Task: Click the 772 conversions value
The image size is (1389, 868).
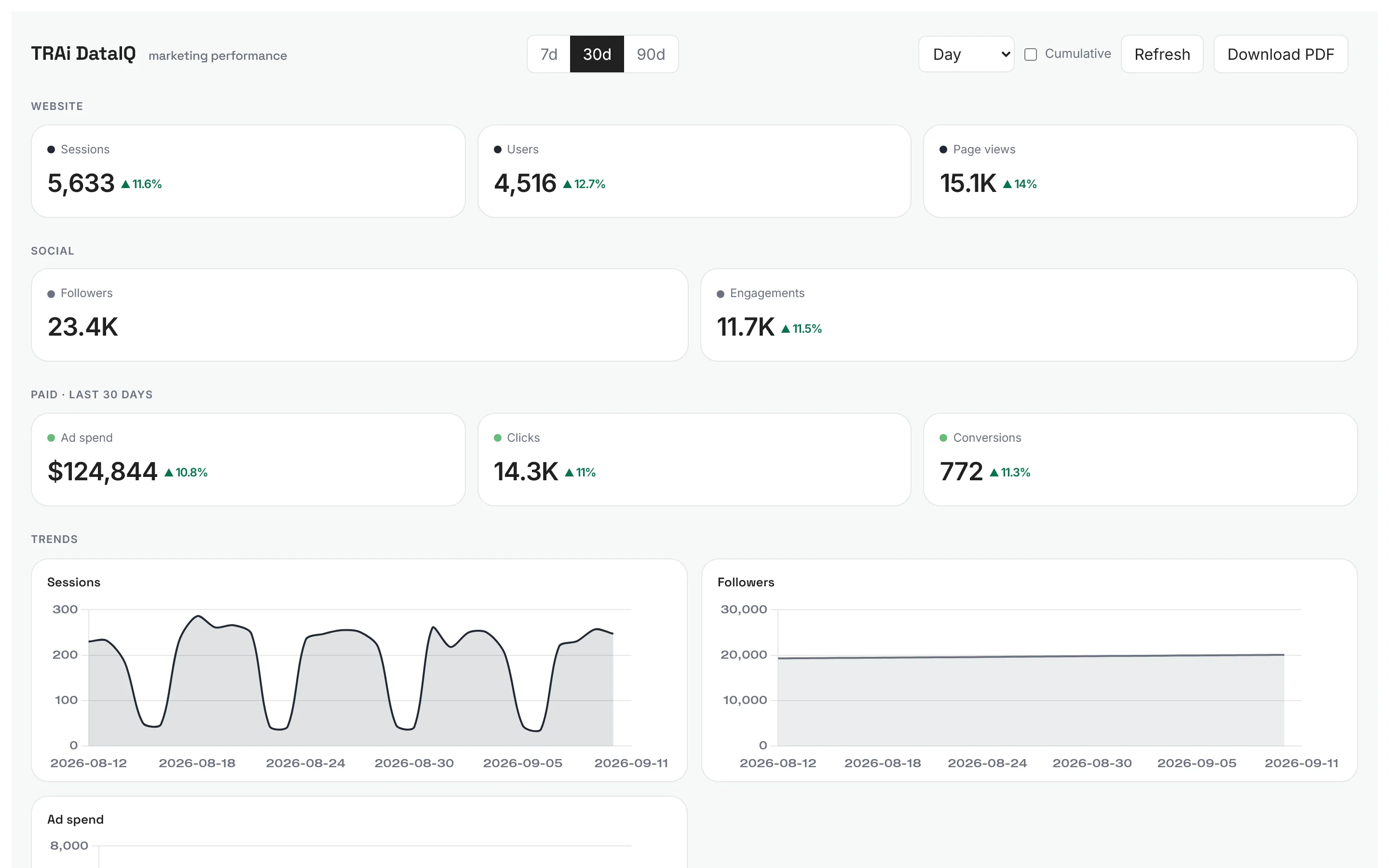Action: [961, 472]
